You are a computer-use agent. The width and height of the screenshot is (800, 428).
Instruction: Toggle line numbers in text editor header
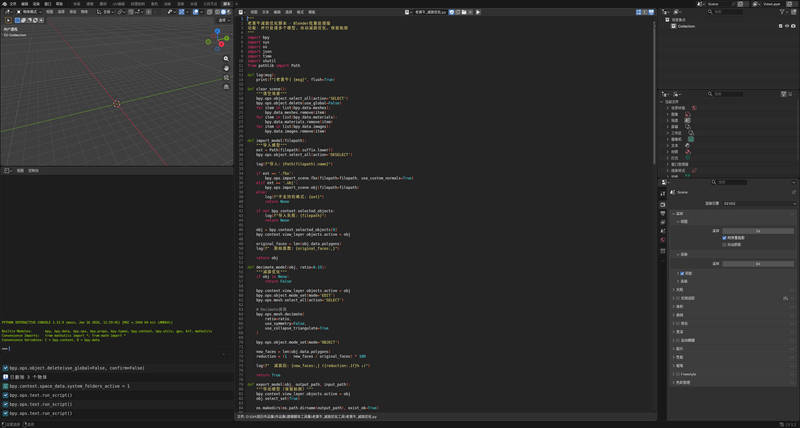pyautogui.click(x=638, y=12)
